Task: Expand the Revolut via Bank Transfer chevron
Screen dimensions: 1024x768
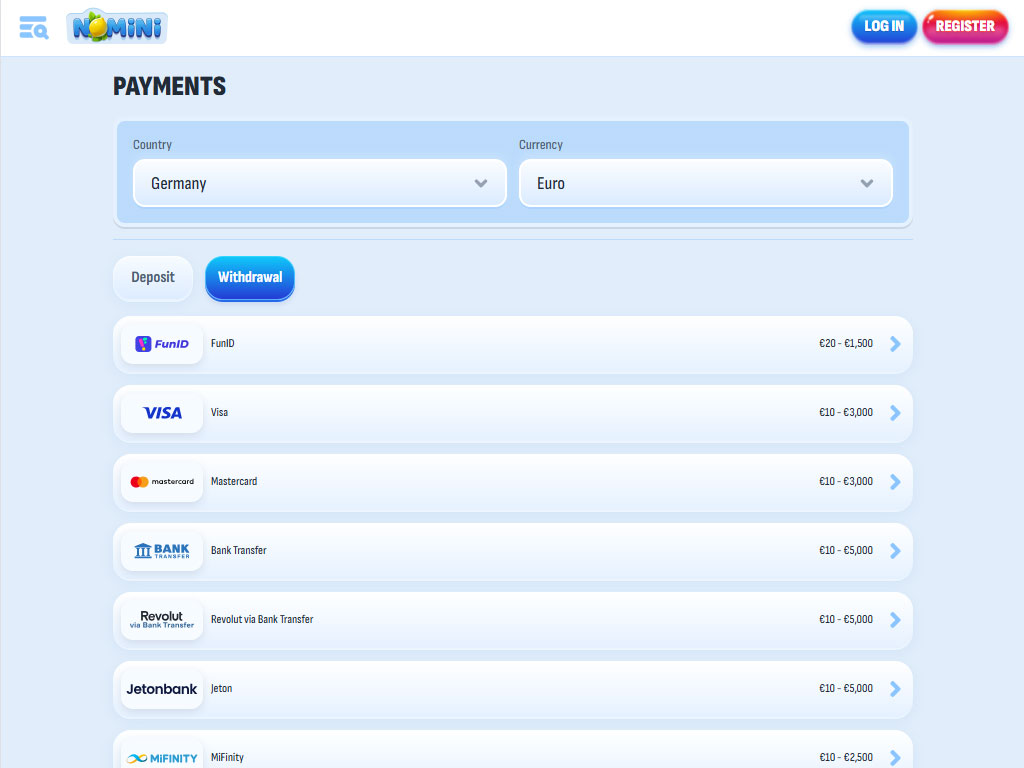Action: click(x=895, y=620)
